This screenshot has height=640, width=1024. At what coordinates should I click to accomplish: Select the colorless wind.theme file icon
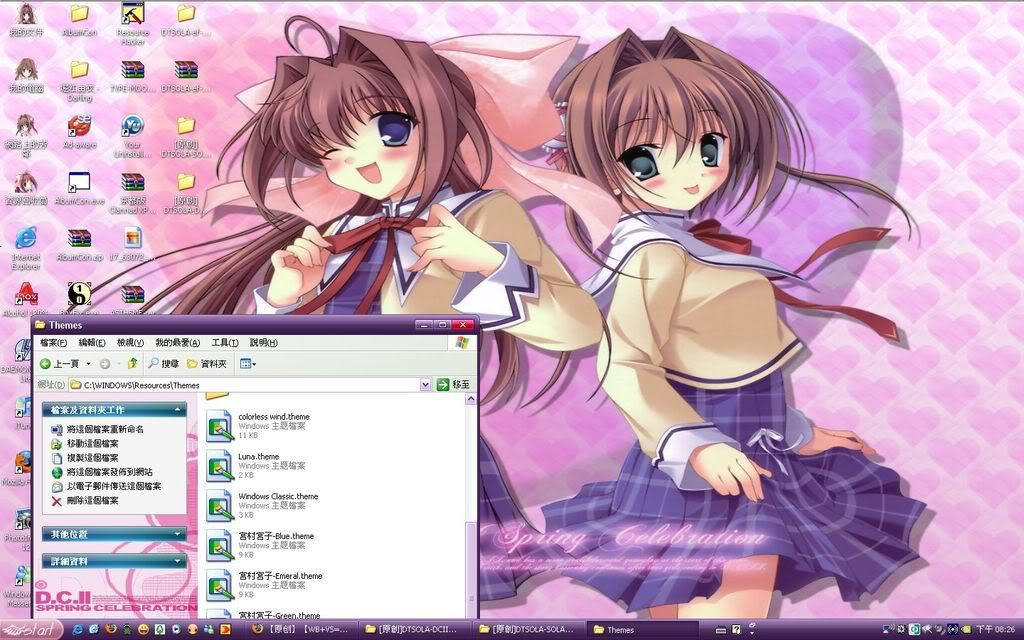coord(219,426)
